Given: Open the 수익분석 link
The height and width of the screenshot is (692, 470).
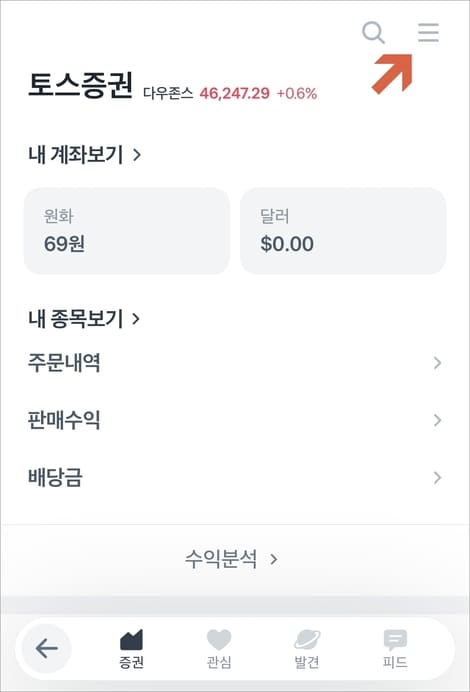Looking at the screenshot, I should coord(231,559).
